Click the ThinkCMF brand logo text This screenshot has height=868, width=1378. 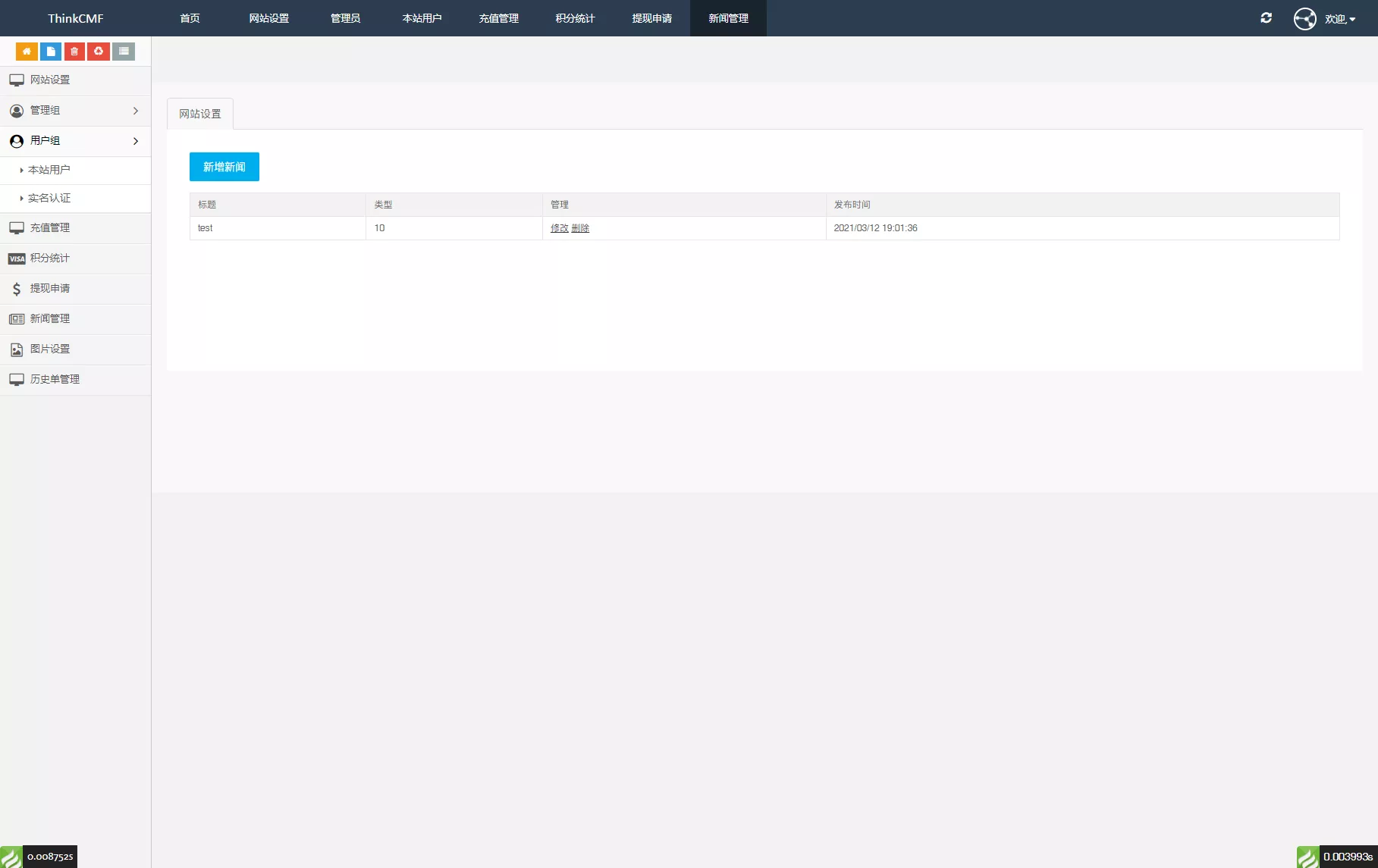tap(75, 18)
